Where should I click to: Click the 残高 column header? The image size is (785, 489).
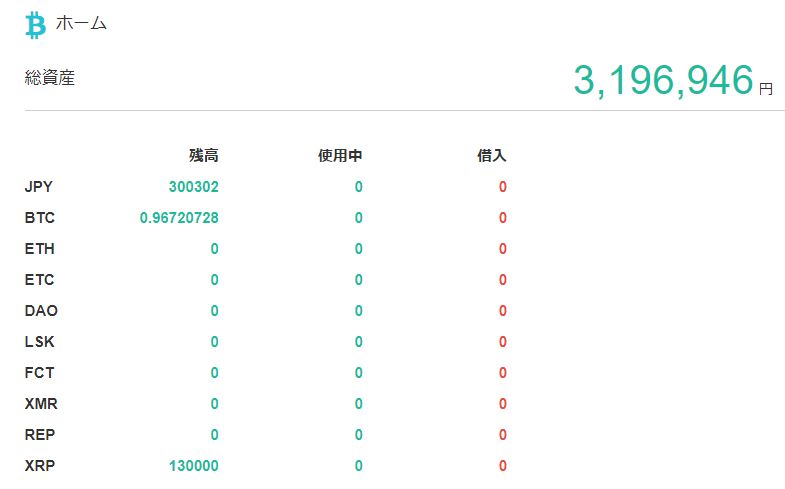203,155
